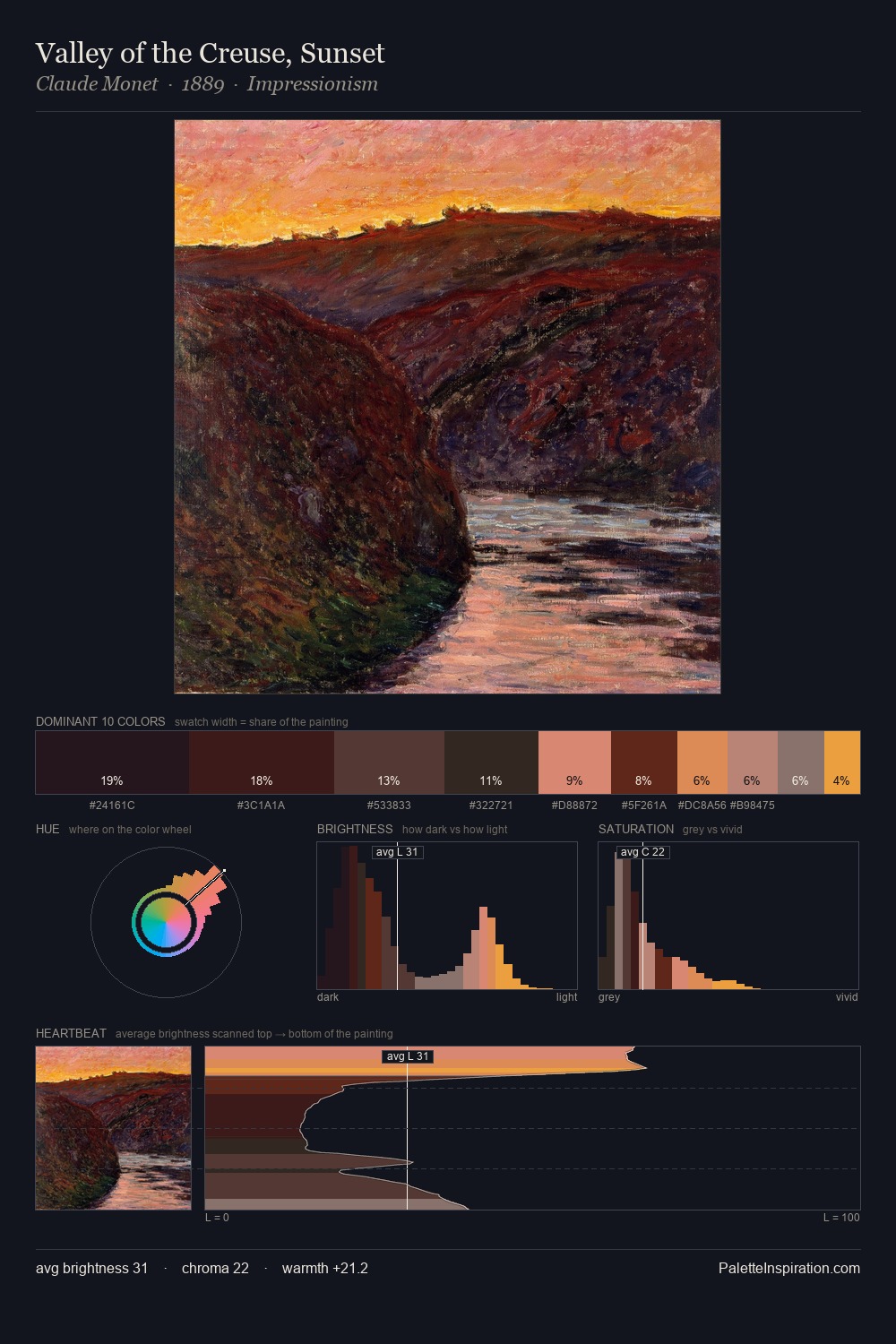Click the avg L 31 label in Heartbeat chart
Viewport: 896px width, 1344px height.
(x=408, y=1056)
